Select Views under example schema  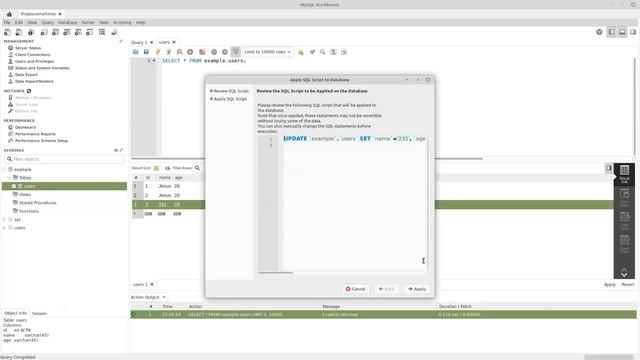pos(25,195)
